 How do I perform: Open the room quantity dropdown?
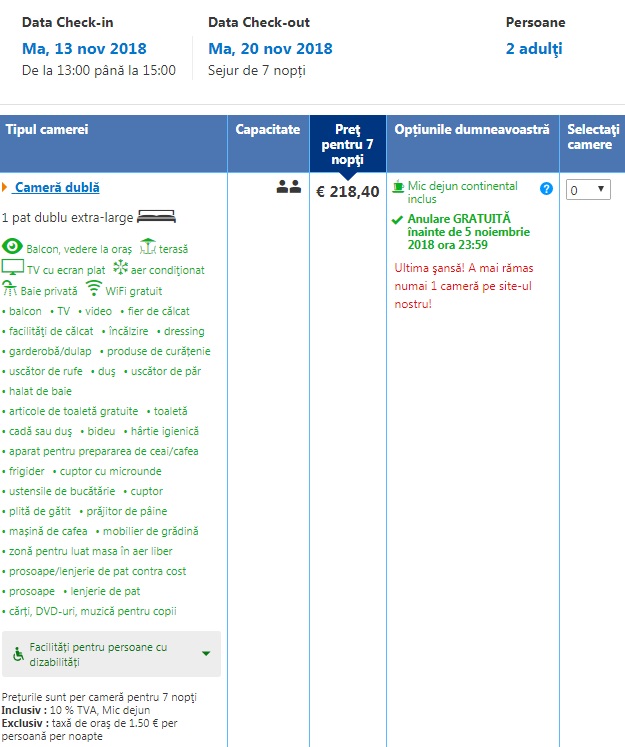[x=587, y=189]
